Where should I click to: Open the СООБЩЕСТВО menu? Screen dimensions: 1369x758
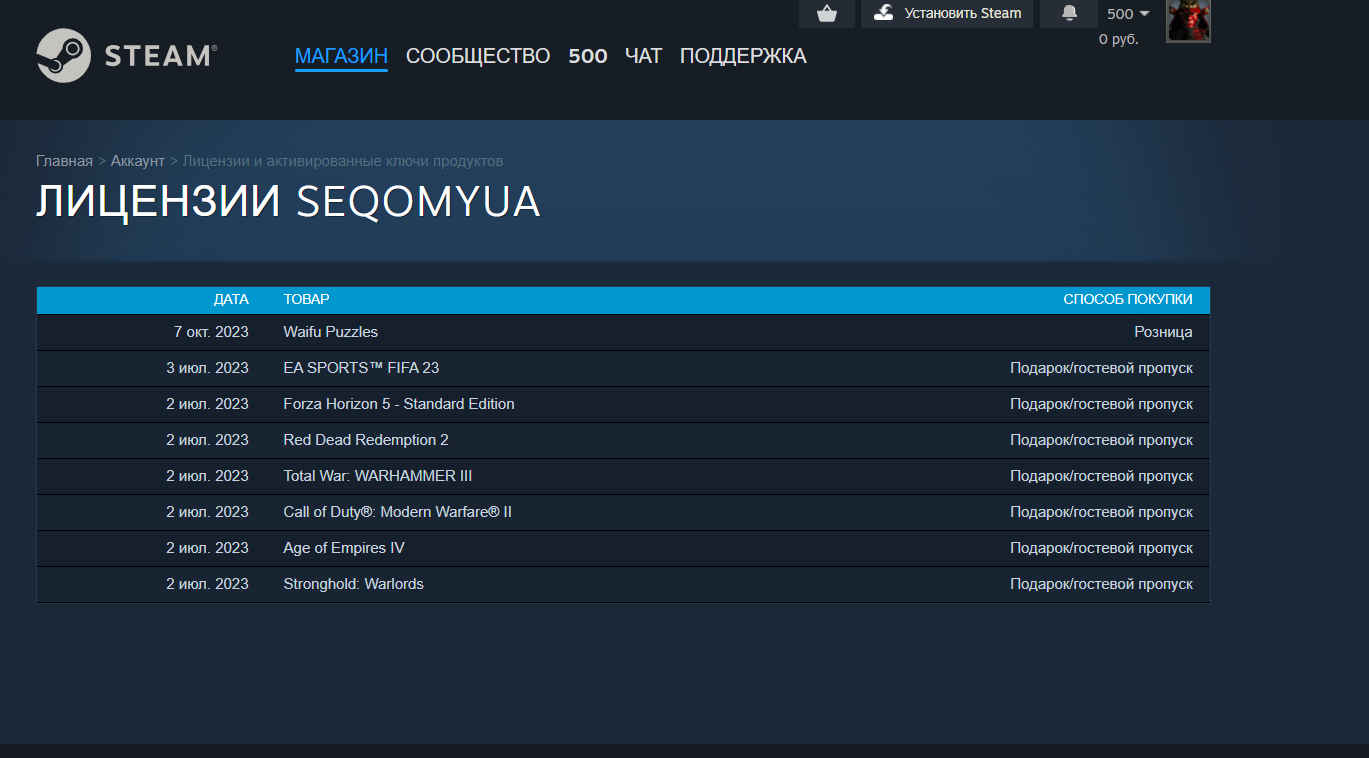(x=478, y=56)
